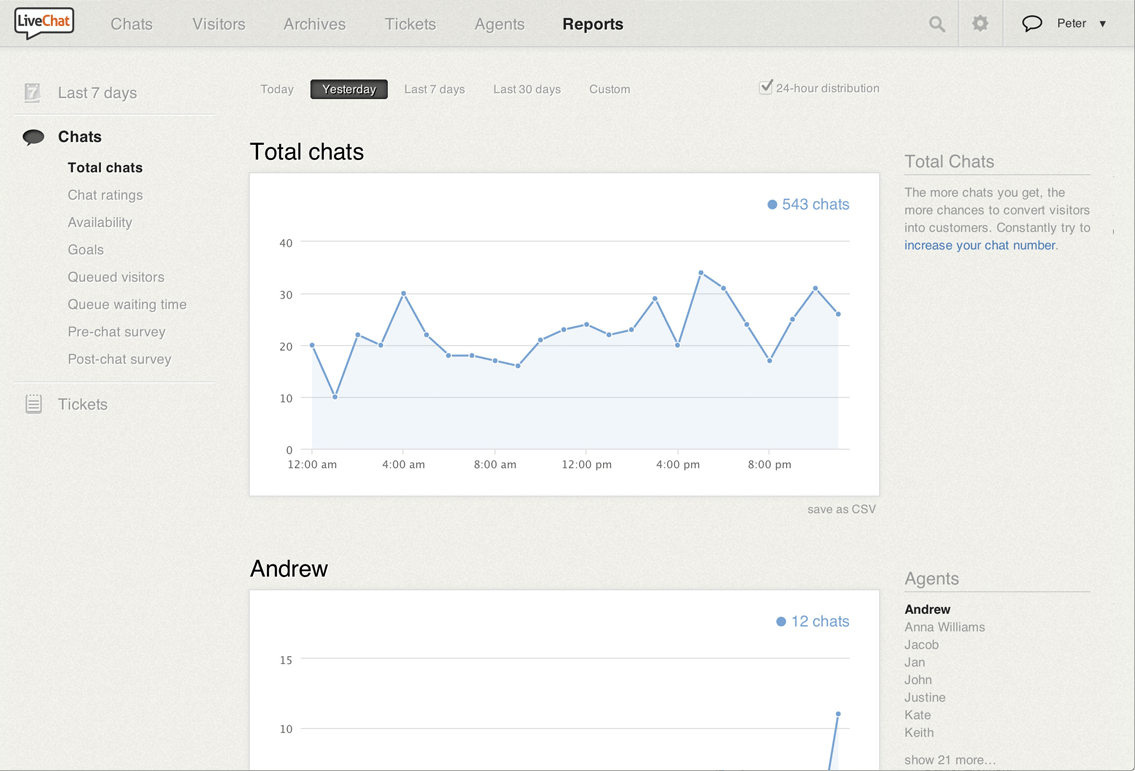Click the speech bubble icon beside Peter
Screen dimensions: 1135x771
click(1032, 23)
